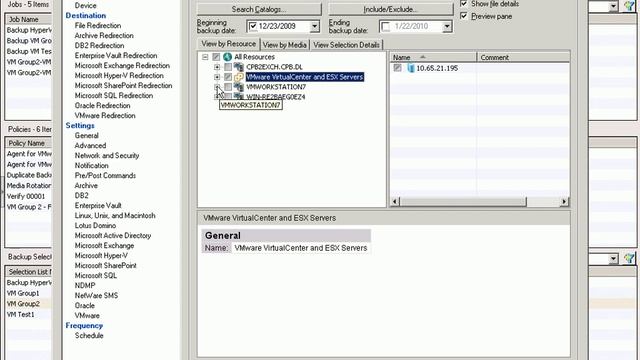The width and height of the screenshot is (640, 360).
Task: Open Archive Redirection settings
Action: pos(104,36)
